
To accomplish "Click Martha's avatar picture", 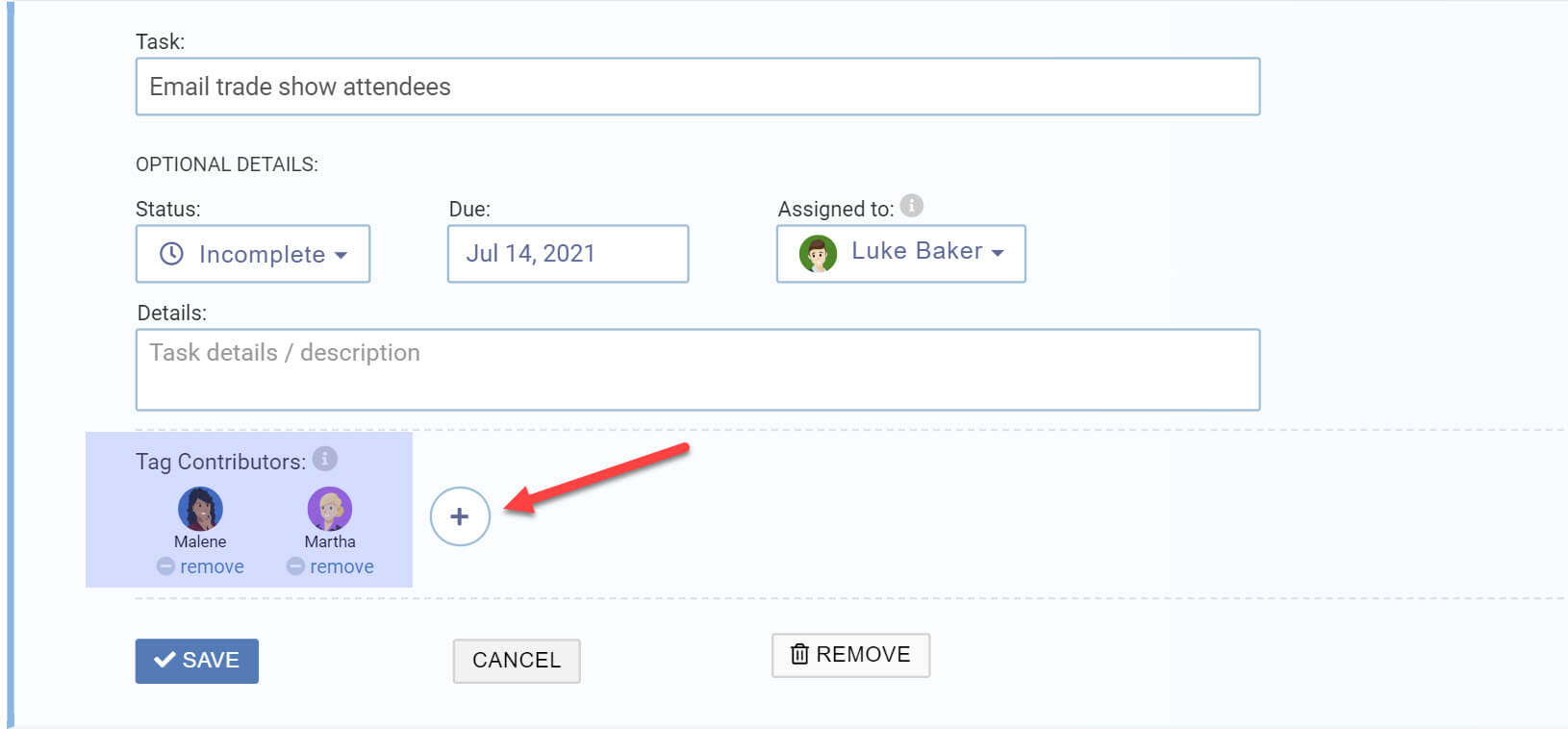I will (x=329, y=509).
